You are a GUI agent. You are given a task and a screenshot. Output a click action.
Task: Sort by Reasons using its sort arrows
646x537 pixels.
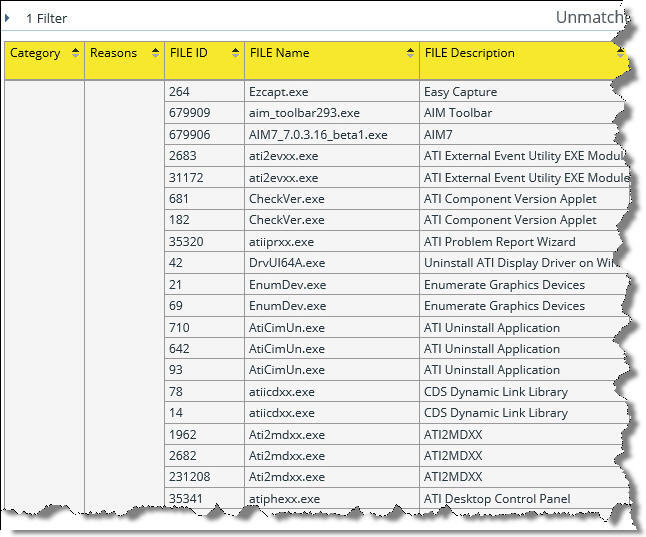coord(155,53)
